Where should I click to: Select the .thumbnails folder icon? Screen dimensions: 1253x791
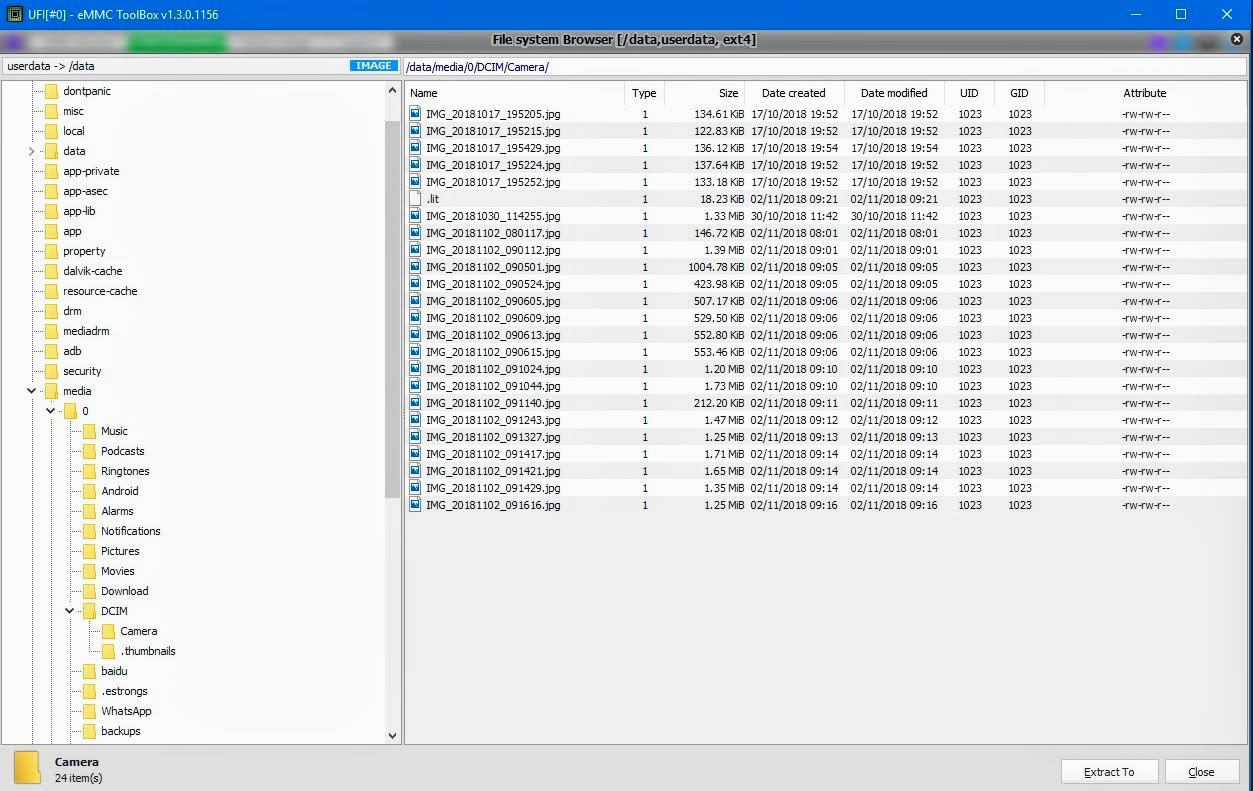click(109, 651)
